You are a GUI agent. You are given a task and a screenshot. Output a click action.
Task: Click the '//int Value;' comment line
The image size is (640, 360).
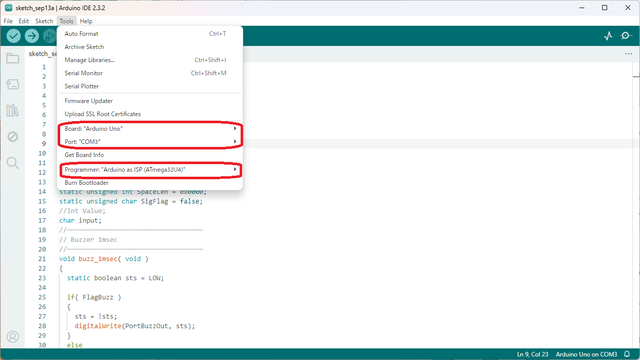pos(82,211)
